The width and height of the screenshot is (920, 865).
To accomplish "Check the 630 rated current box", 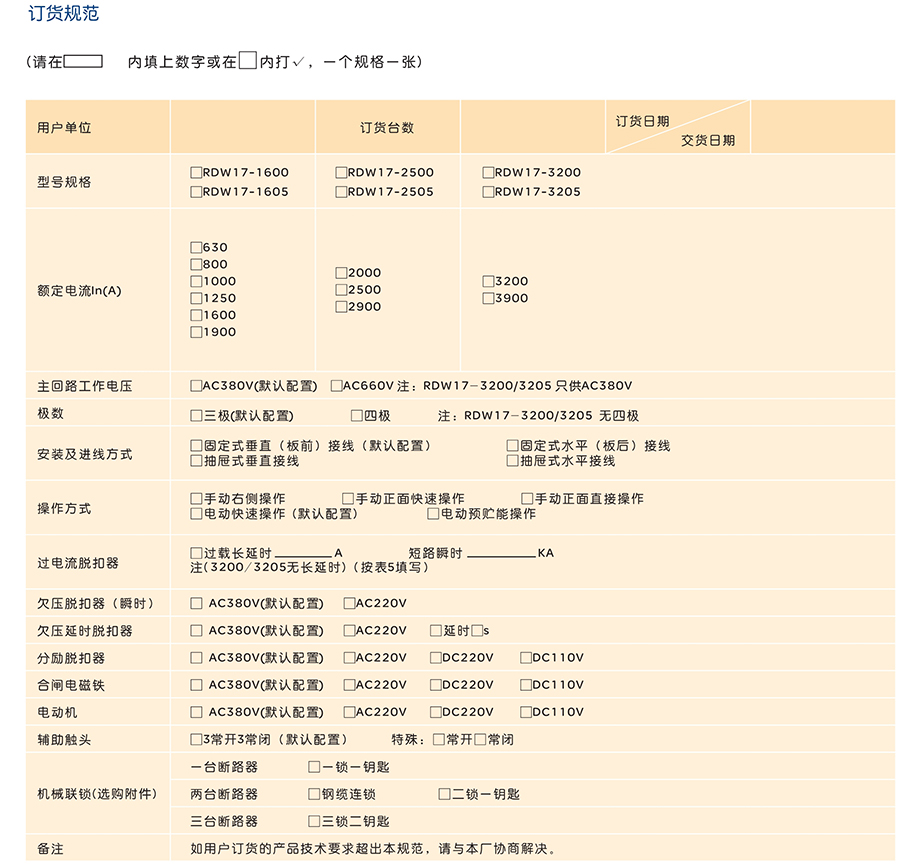I will click(x=196, y=247).
